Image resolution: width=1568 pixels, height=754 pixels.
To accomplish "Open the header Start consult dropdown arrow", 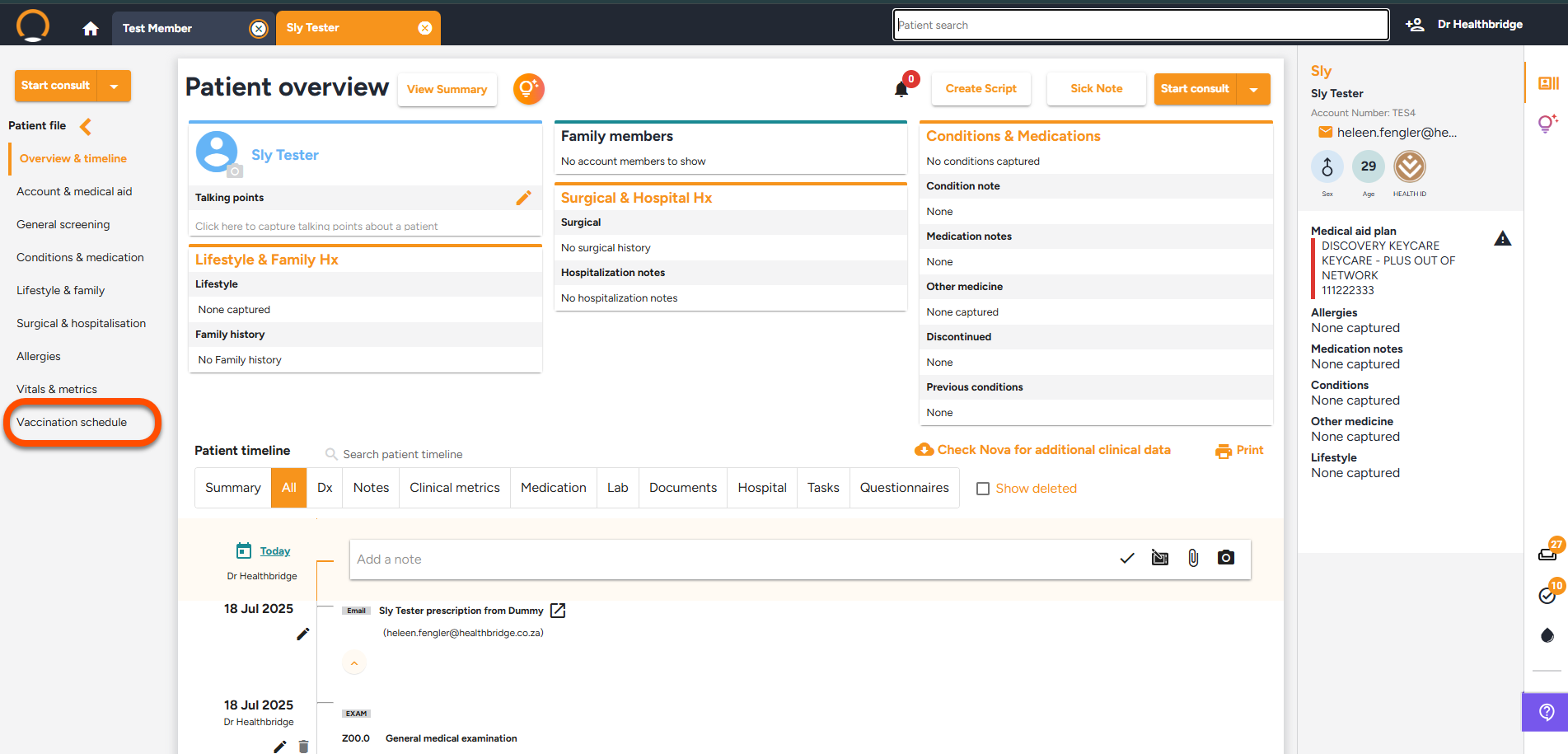I will pos(1253,89).
